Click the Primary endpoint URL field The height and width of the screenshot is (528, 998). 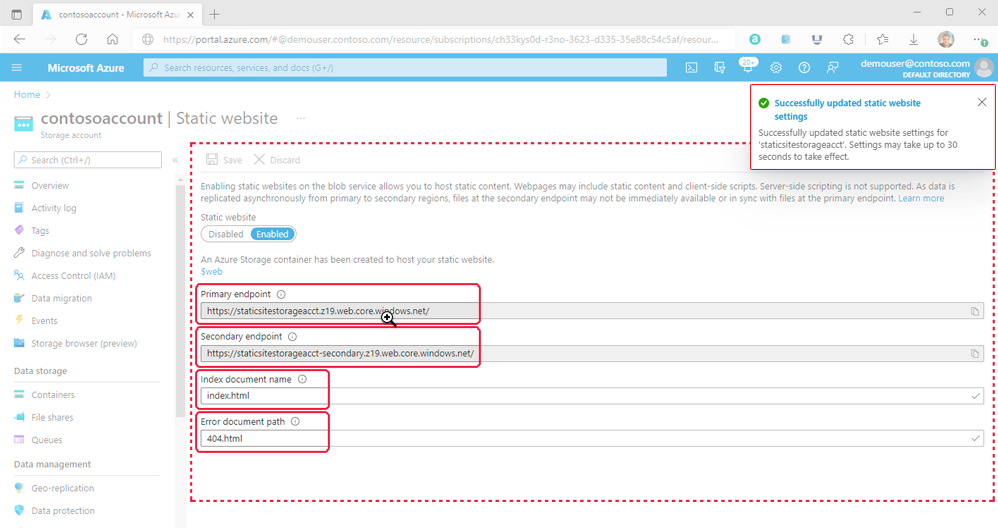pos(592,311)
